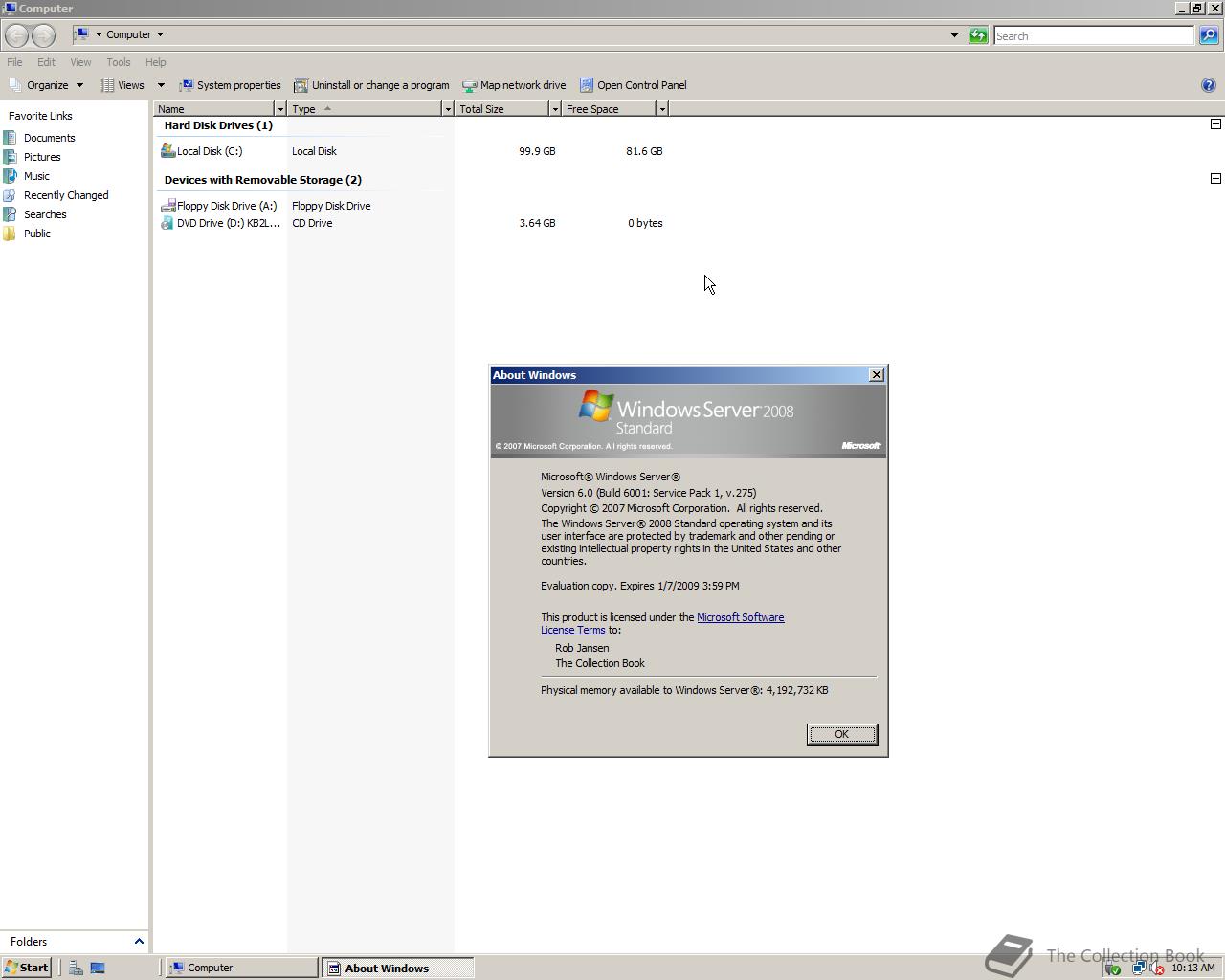This screenshot has width=1225, height=980.
Task: Sort by the Free Space column header
Action: click(x=609, y=109)
